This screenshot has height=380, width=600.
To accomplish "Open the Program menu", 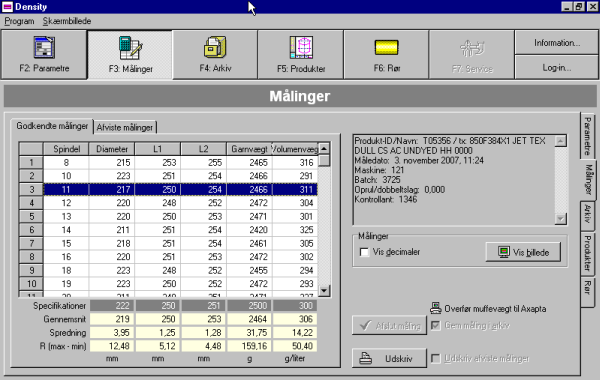I will [x=19, y=21].
